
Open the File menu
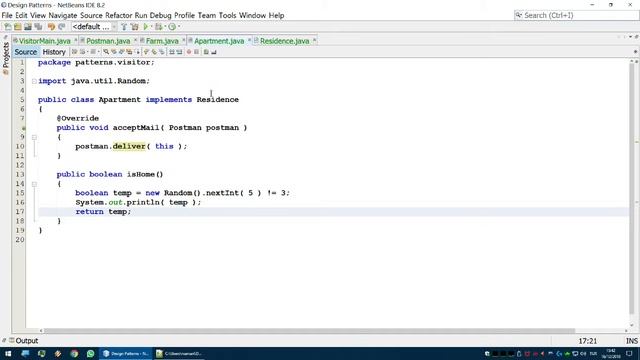(x=7, y=16)
